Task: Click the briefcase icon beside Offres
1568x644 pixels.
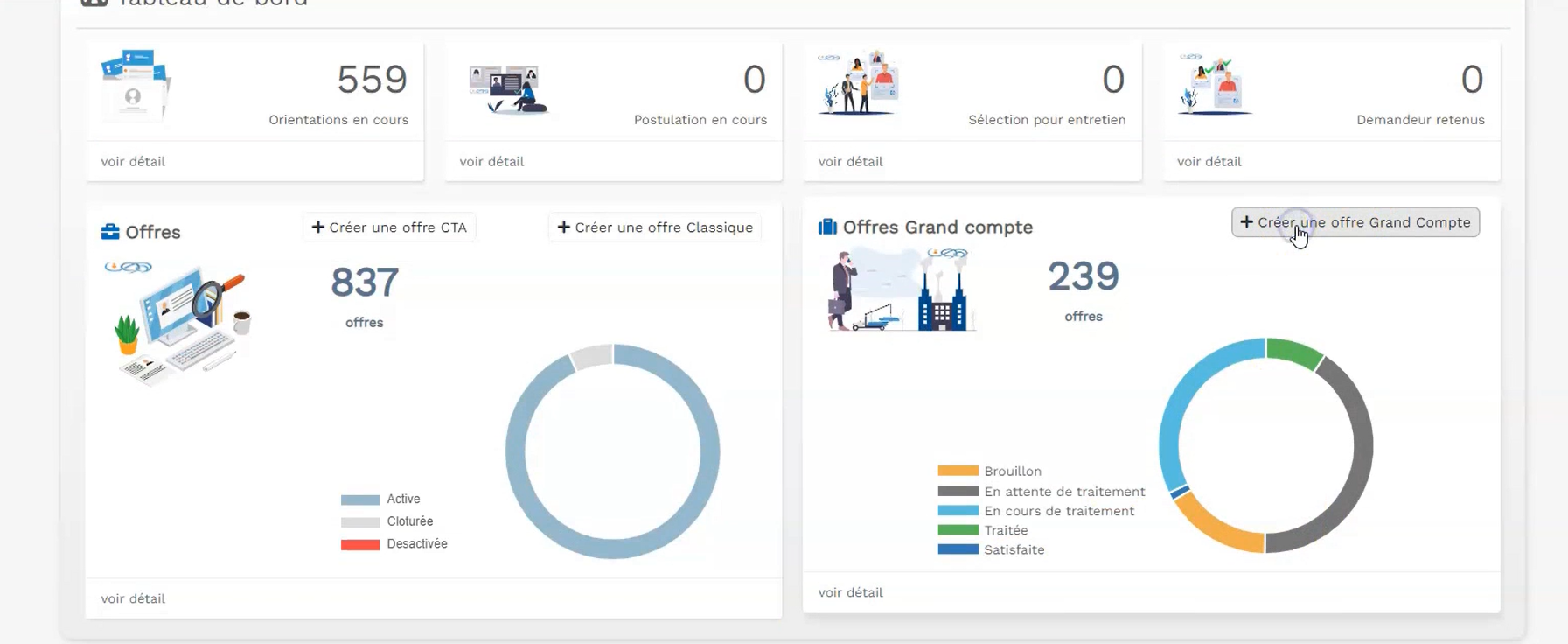Action: [110, 232]
